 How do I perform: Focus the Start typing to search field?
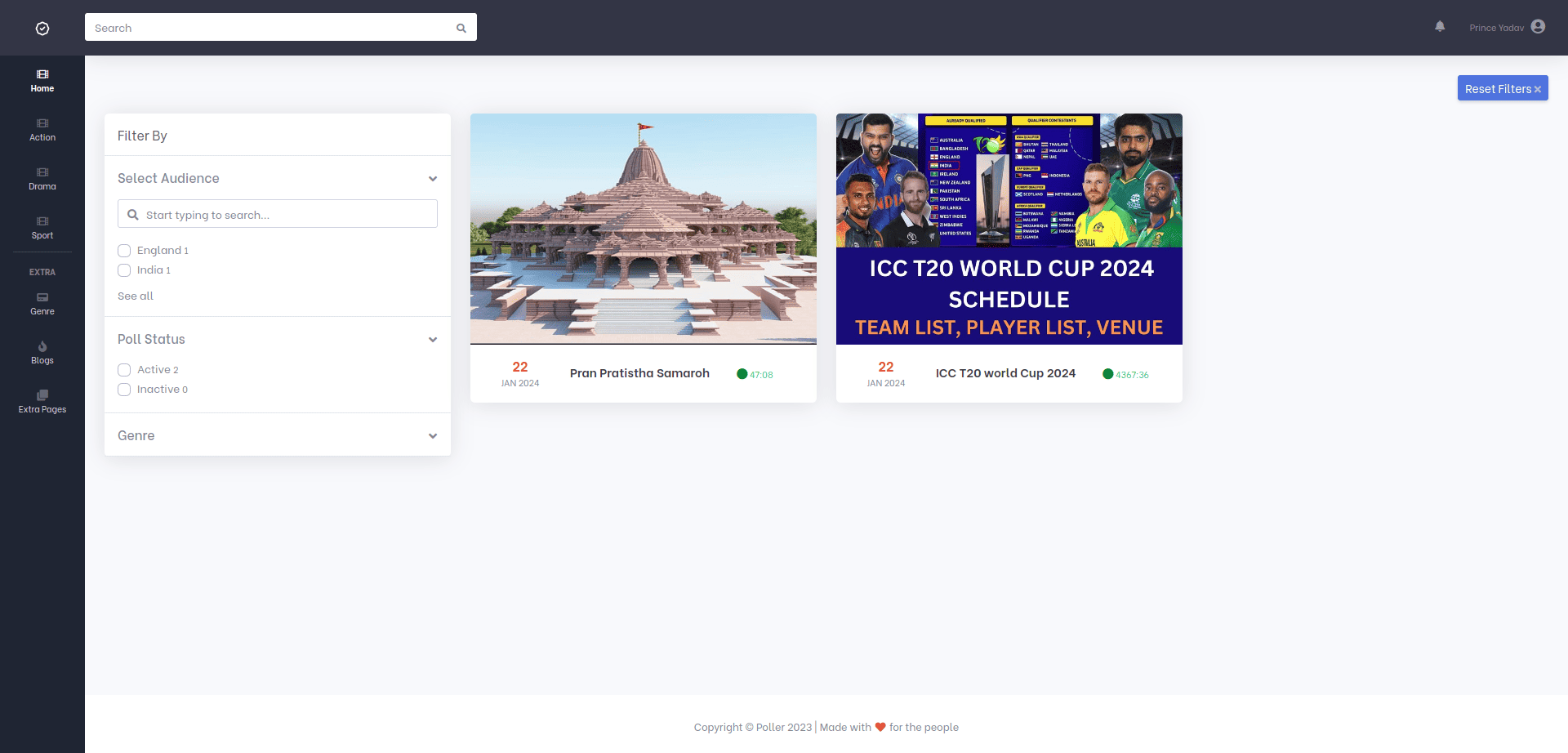[278, 214]
